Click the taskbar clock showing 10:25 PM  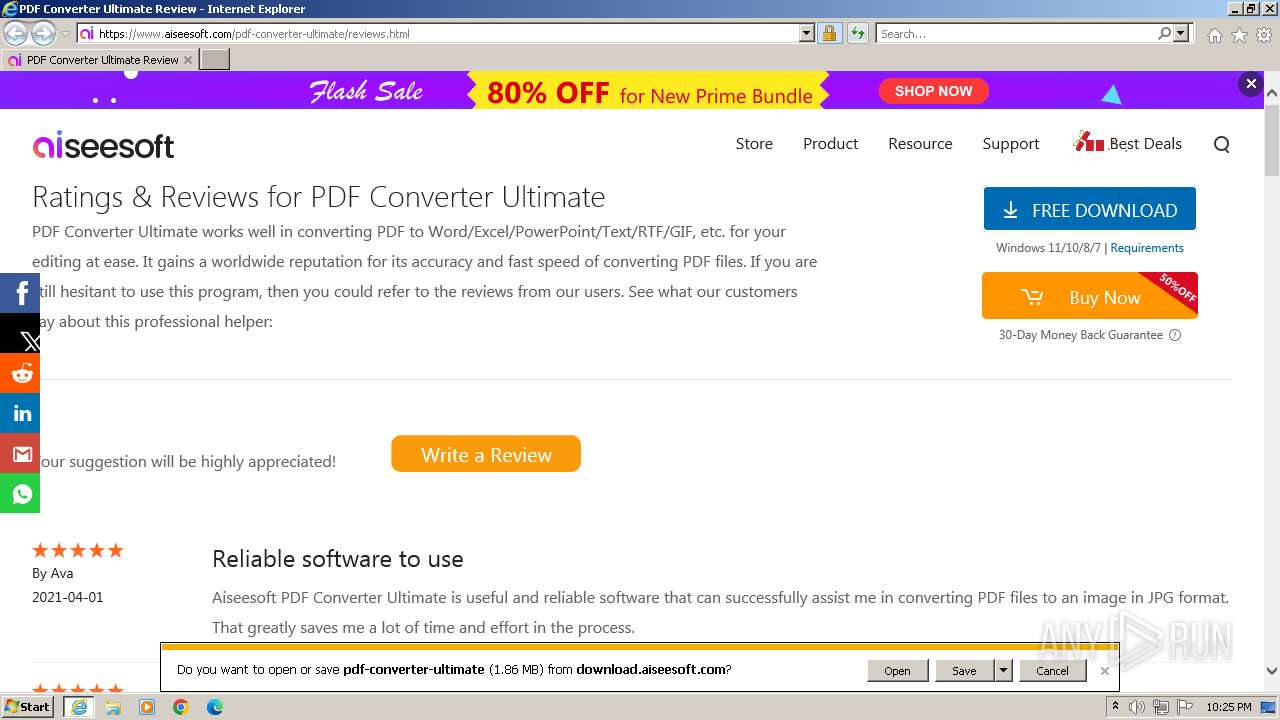point(1228,707)
